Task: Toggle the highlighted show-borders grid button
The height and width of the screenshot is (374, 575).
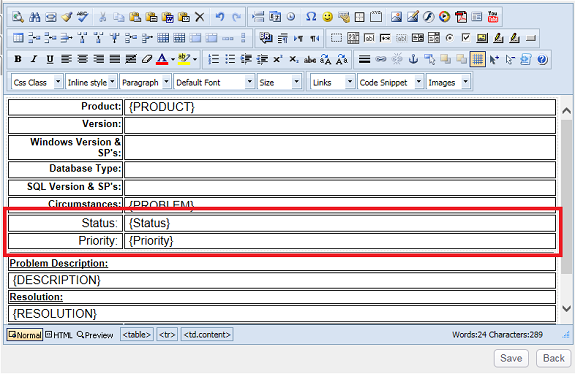Action: [477, 59]
